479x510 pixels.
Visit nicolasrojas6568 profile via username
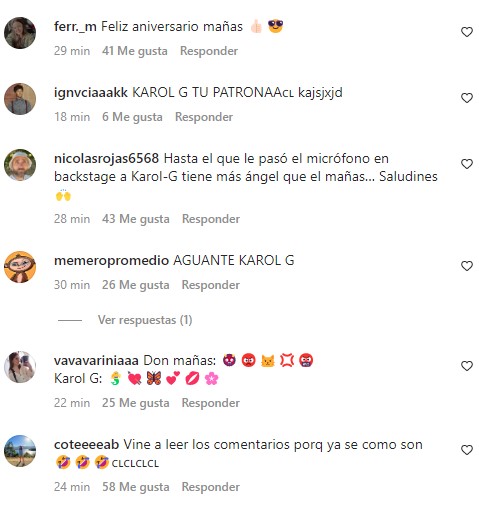pos(106,158)
